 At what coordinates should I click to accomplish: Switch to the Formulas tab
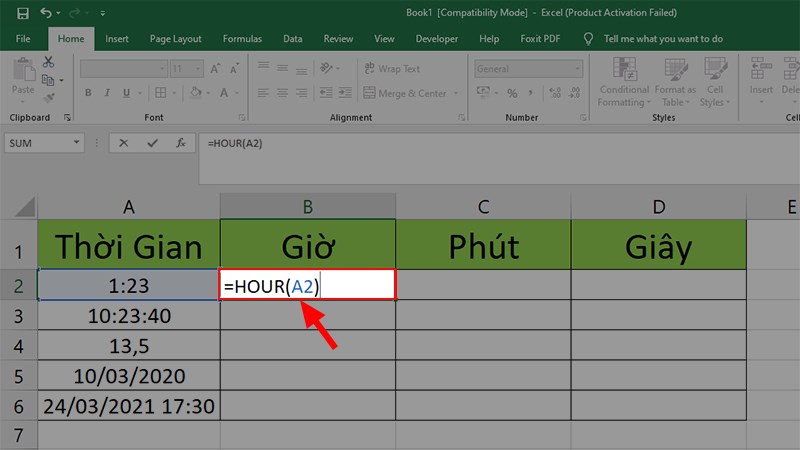coord(242,39)
